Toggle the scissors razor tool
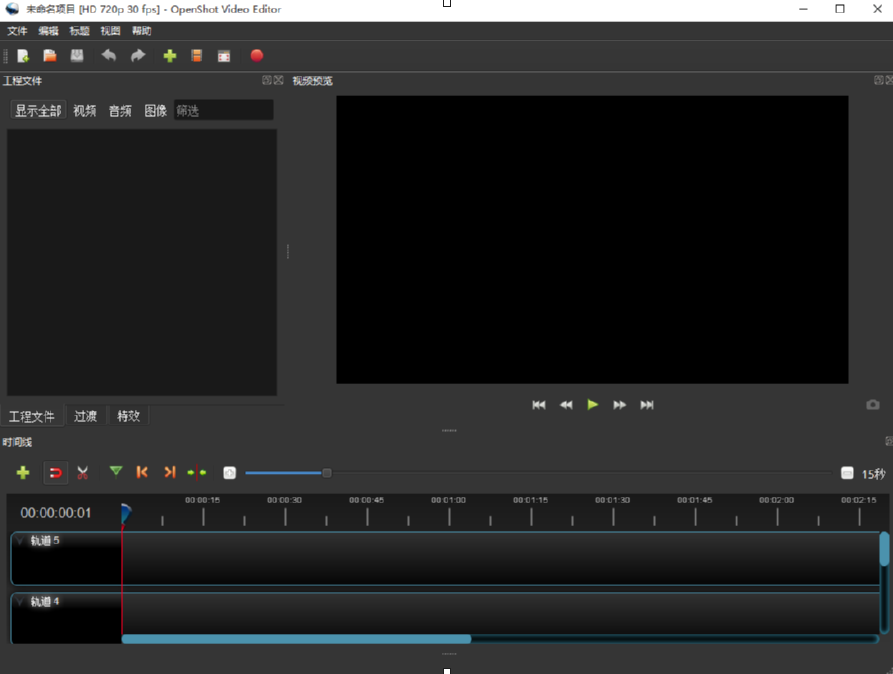893x674 pixels. pyautogui.click(x=83, y=472)
